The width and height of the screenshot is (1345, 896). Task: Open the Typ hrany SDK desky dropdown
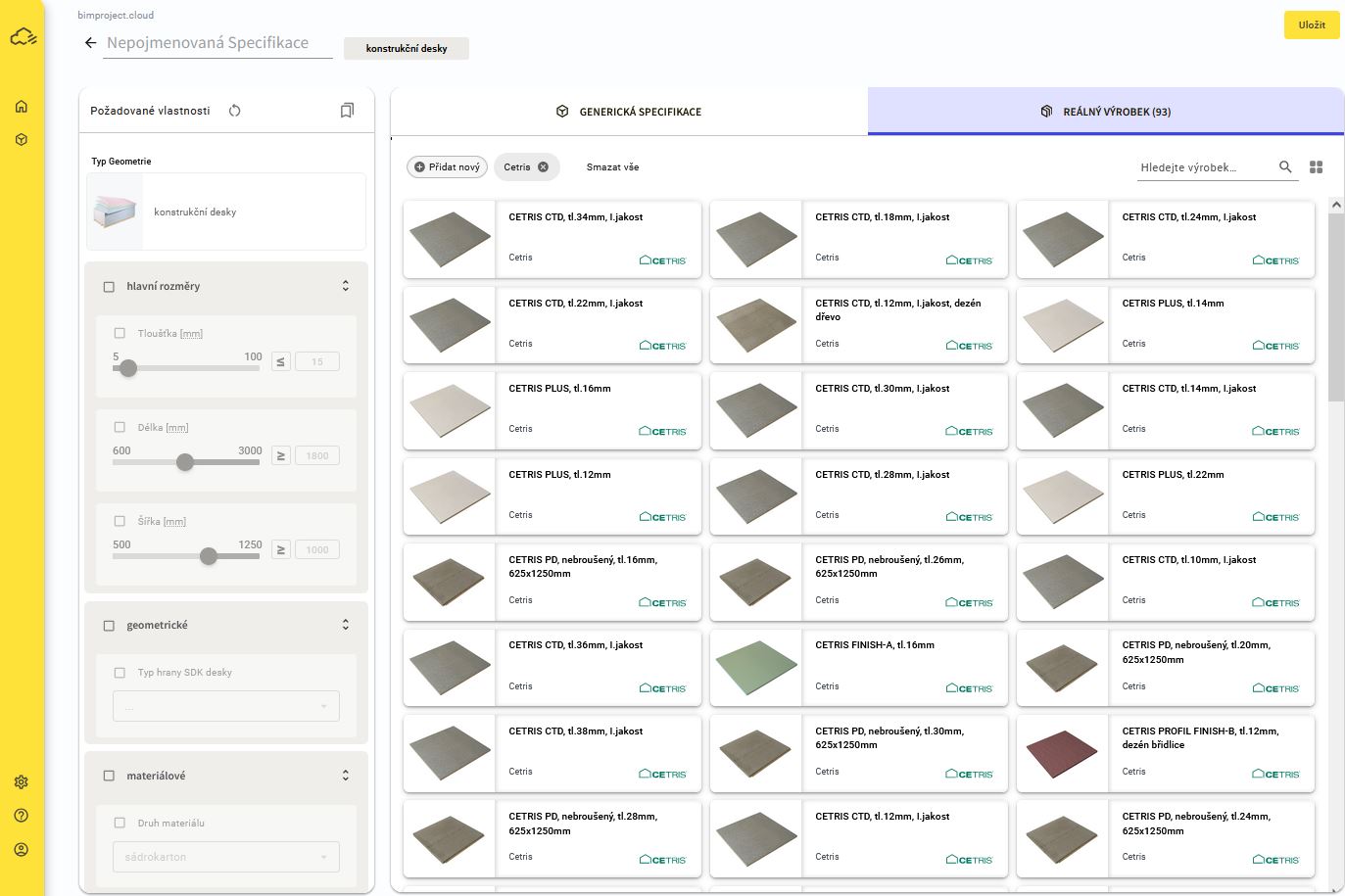click(226, 706)
